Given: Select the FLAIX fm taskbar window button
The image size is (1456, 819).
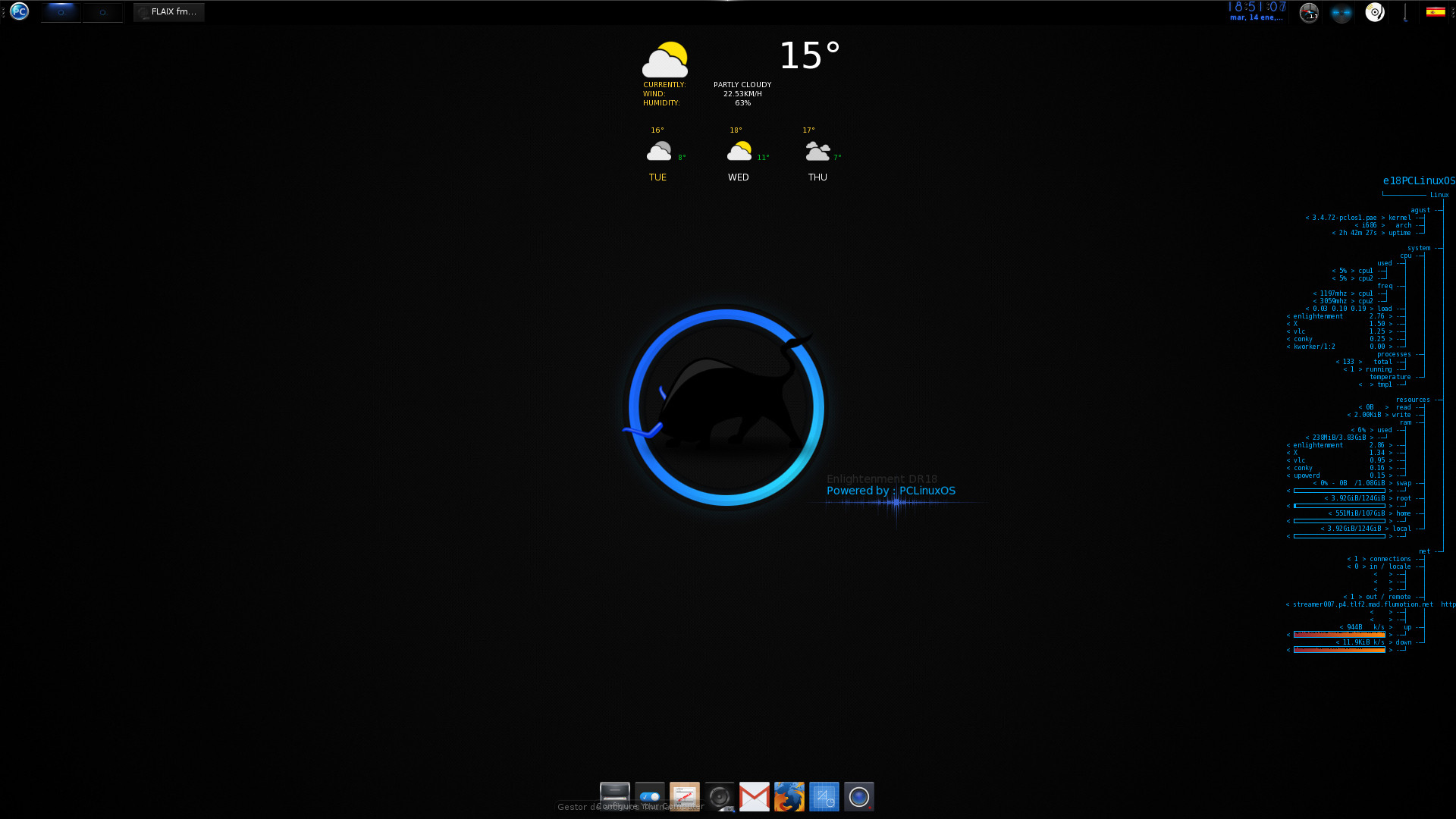Looking at the screenshot, I should click(169, 12).
